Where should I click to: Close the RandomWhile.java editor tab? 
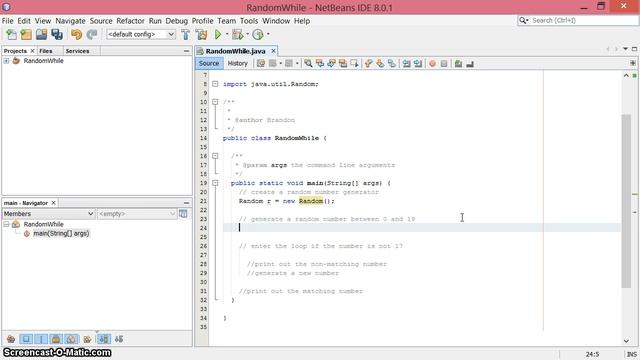pos(273,51)
